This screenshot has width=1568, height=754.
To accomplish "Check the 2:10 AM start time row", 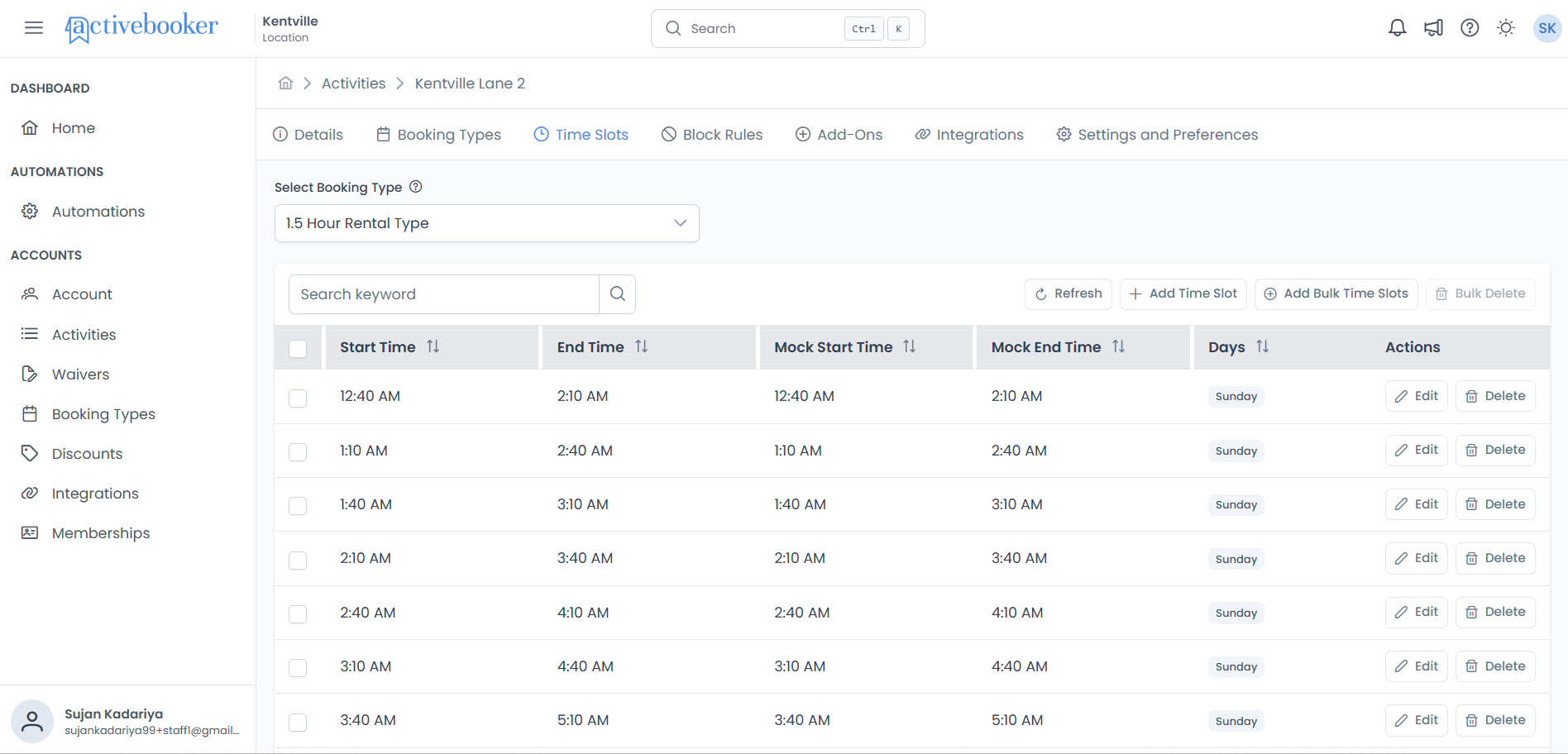I will (298, 560).
